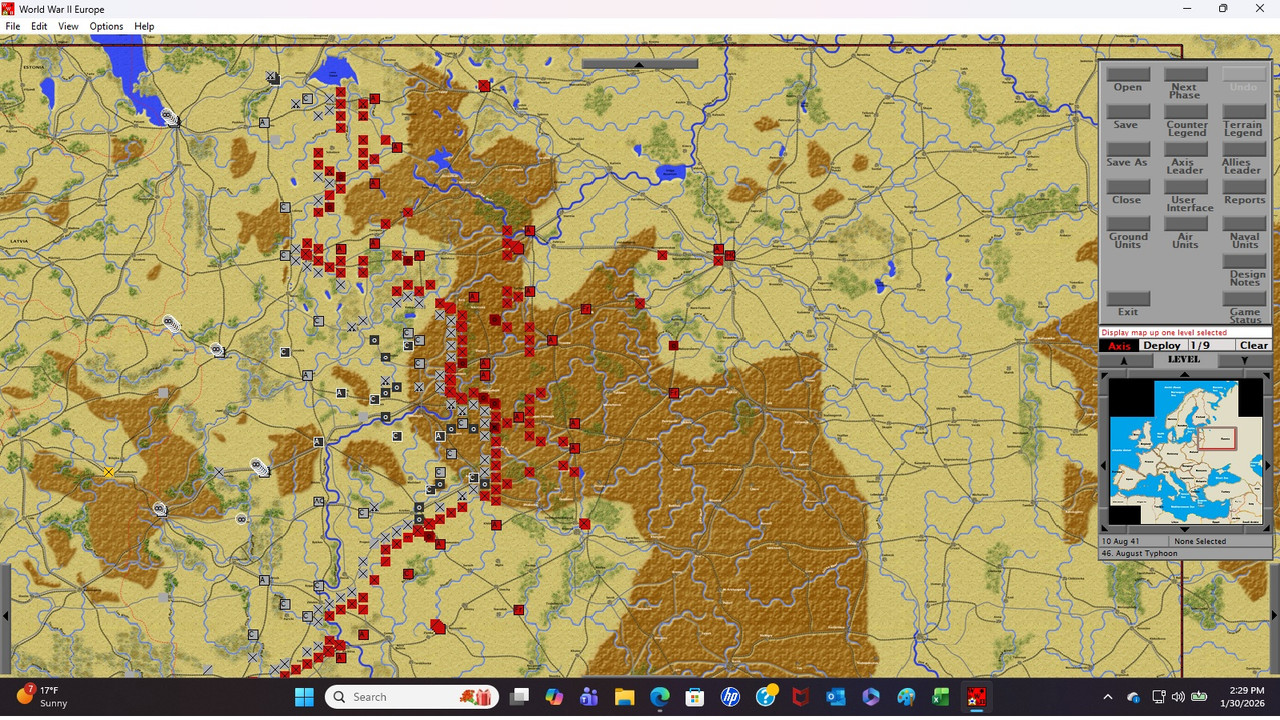Image resolution: width=1280 pixels, height=720 pixels.
Task: Open Microsoft Store from the taskbar
Action: point(695,697)
